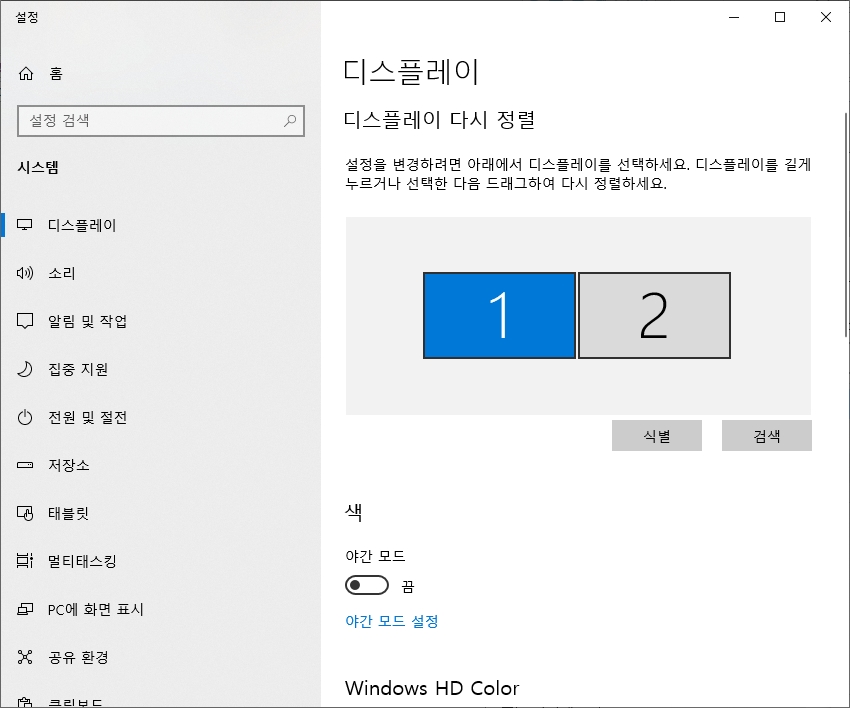Open PC에 화면 표시 settings
The width and height of the screenshot is (850, 708).
tap(160, 609)
